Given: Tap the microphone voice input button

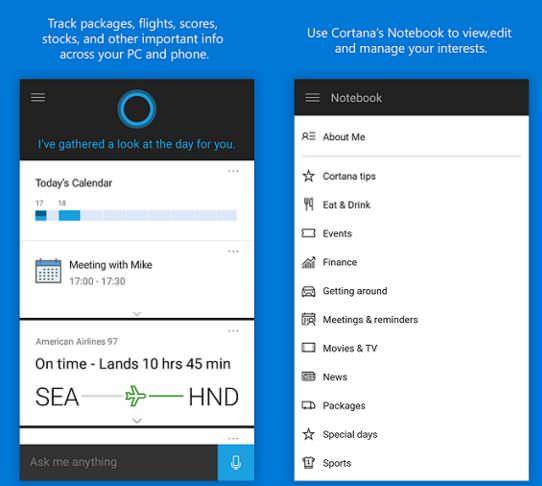Looking at the screenshot, I should [236, 462].
